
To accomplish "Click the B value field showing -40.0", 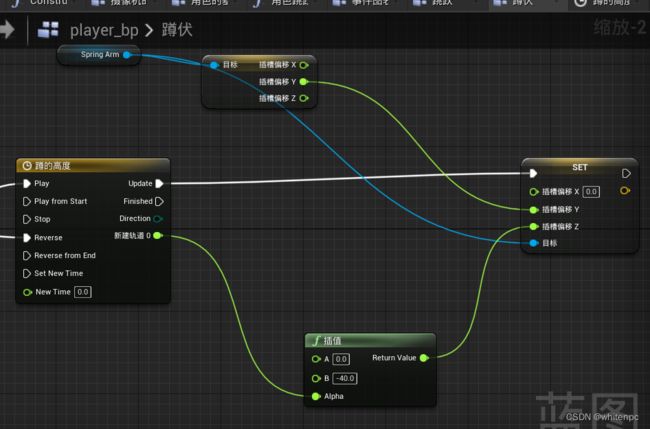I will click(345, 378).
